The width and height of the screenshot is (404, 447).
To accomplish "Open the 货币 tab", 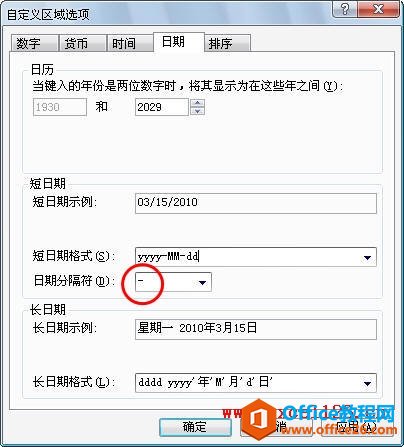I will [x=82, y=43].
